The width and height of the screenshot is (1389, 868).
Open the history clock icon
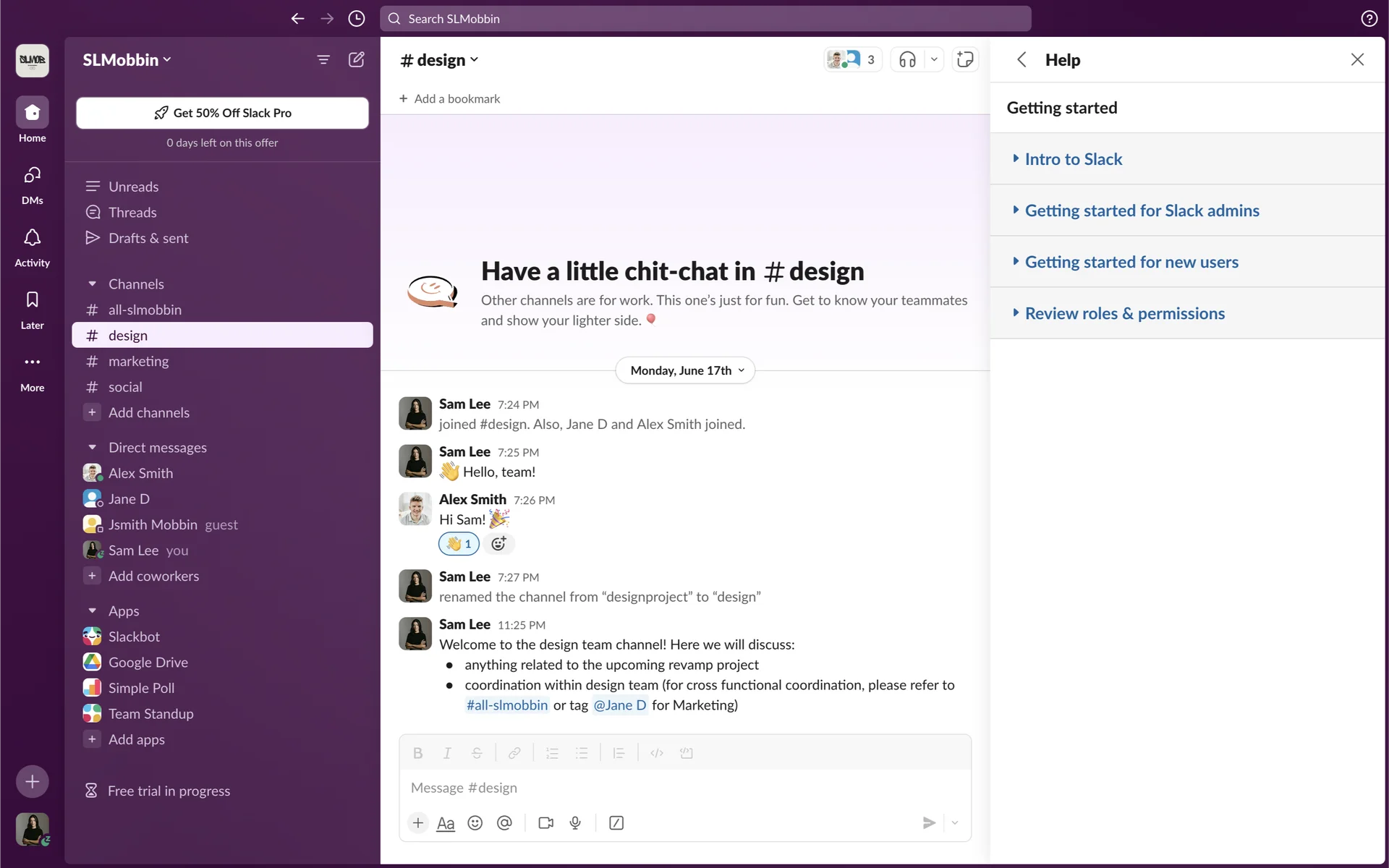coord(356,19)
